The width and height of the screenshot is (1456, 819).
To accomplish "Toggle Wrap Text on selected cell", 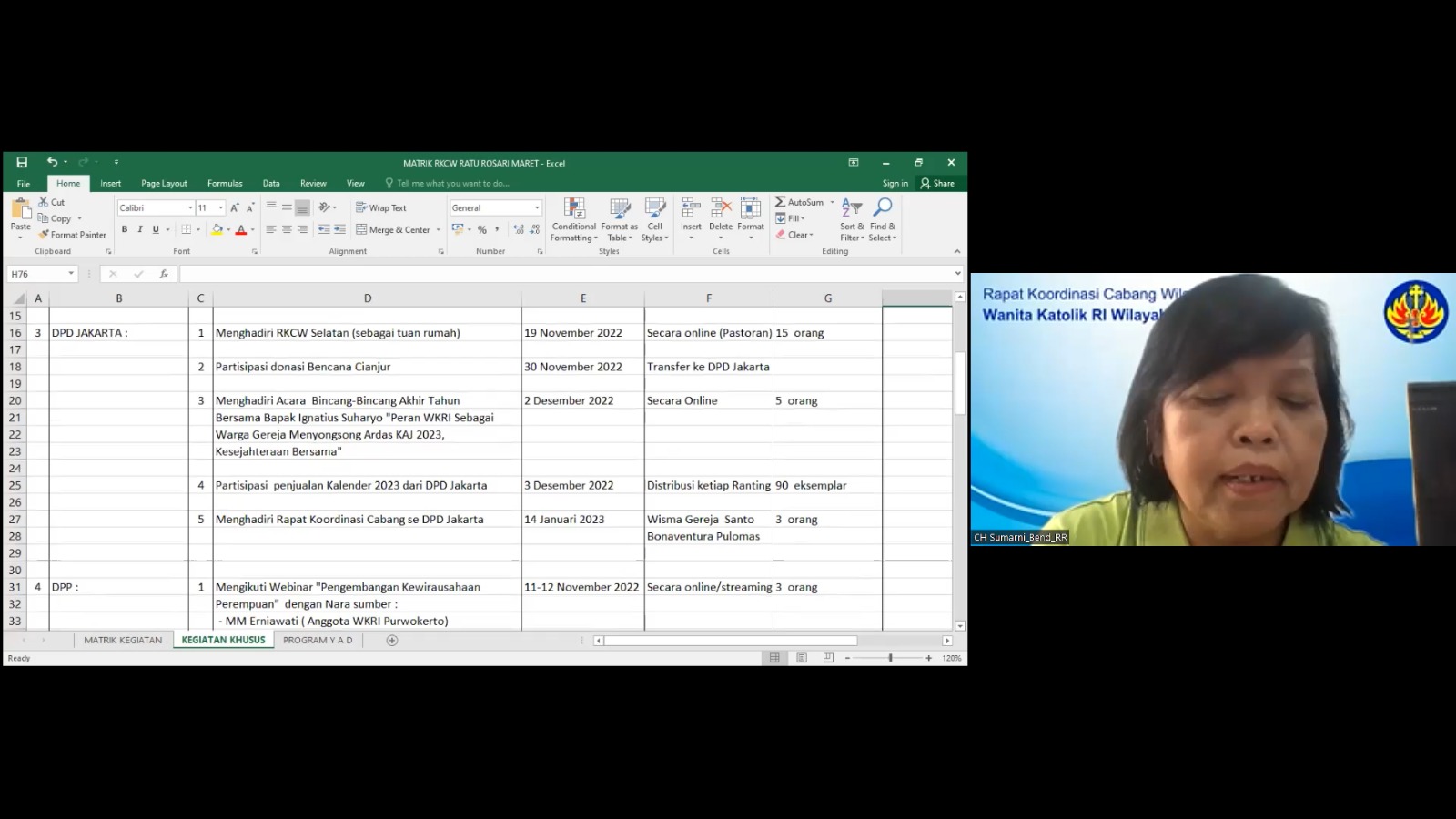I will (380, 208).
